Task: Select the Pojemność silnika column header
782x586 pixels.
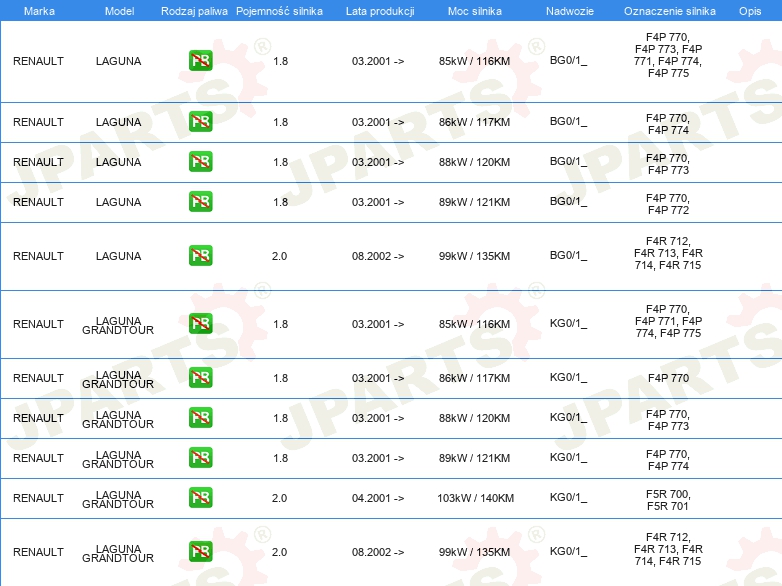Action: (279, 11)
